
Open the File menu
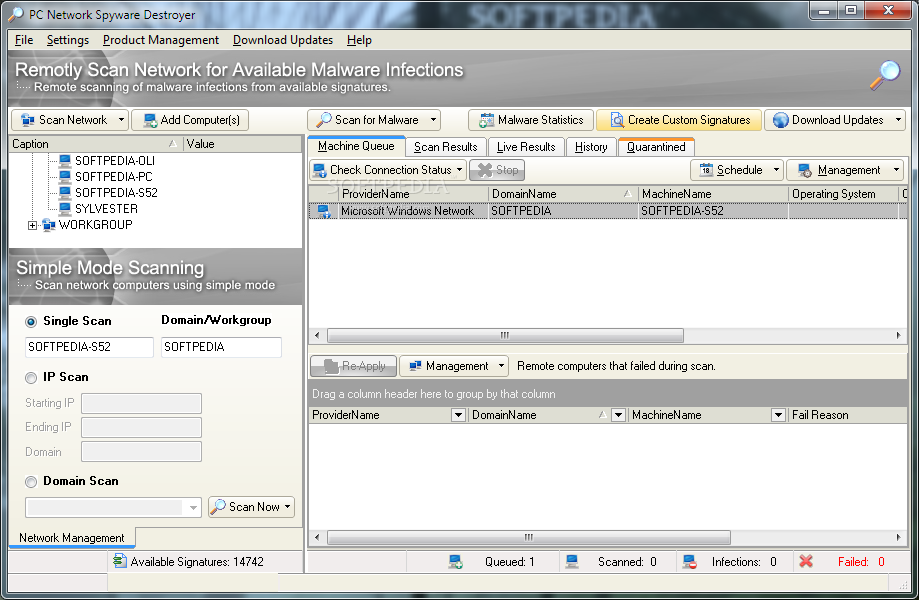24,40
